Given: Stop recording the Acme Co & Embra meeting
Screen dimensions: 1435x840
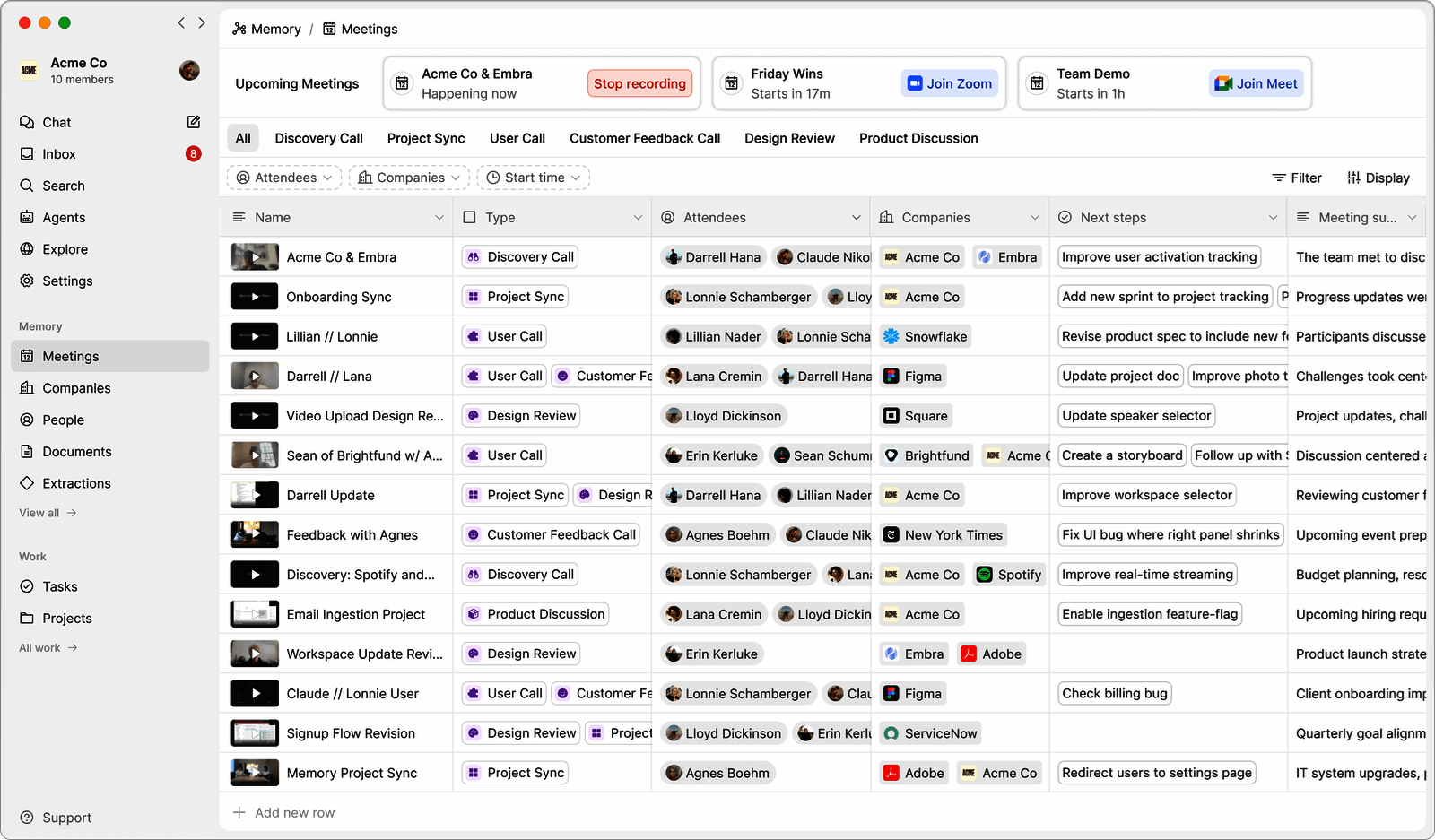Looking at the screenshot, I should pyautogui.click(x=639, y=83).
